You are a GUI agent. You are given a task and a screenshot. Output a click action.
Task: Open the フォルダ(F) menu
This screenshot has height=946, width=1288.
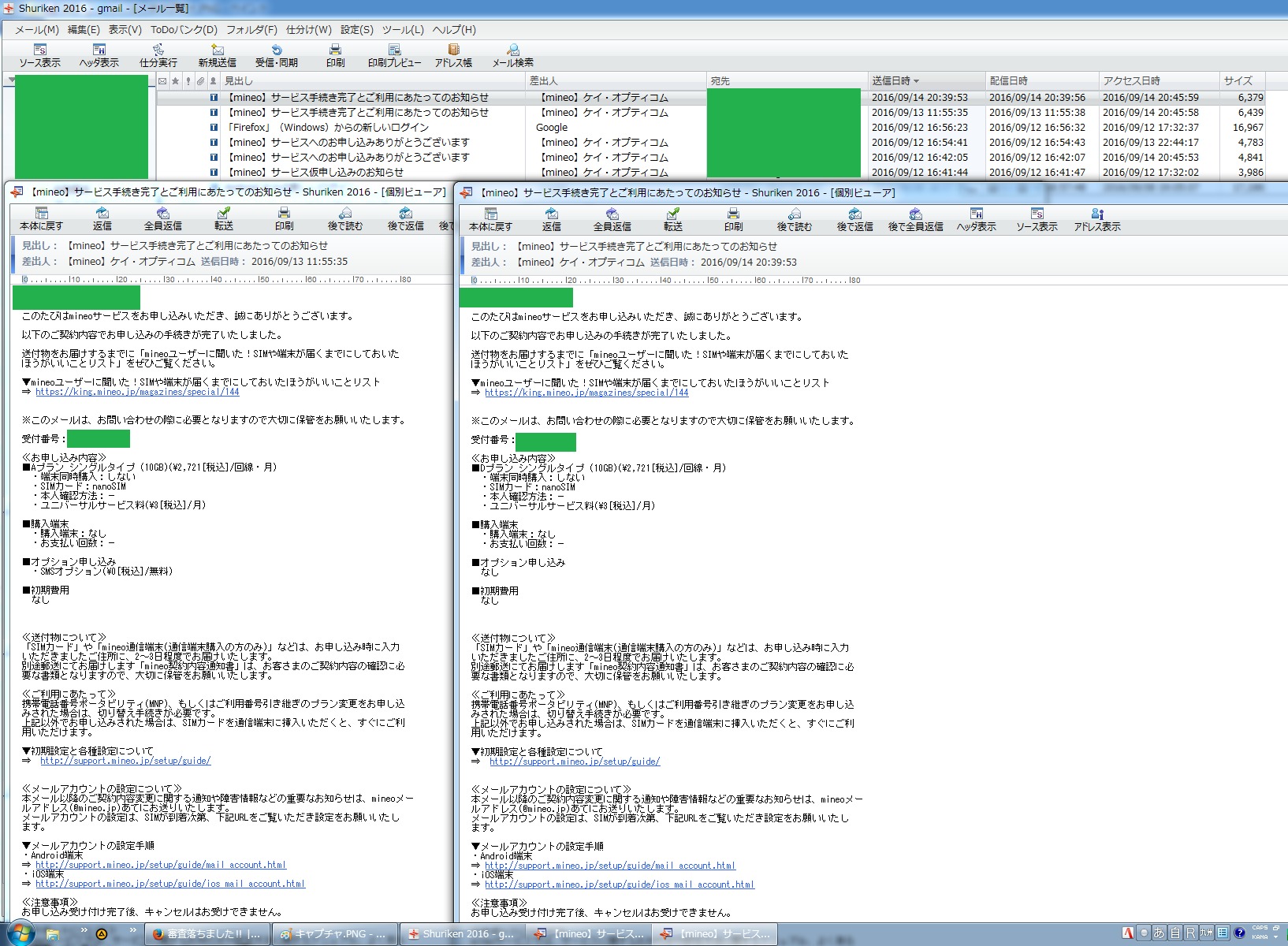[251, 30]
